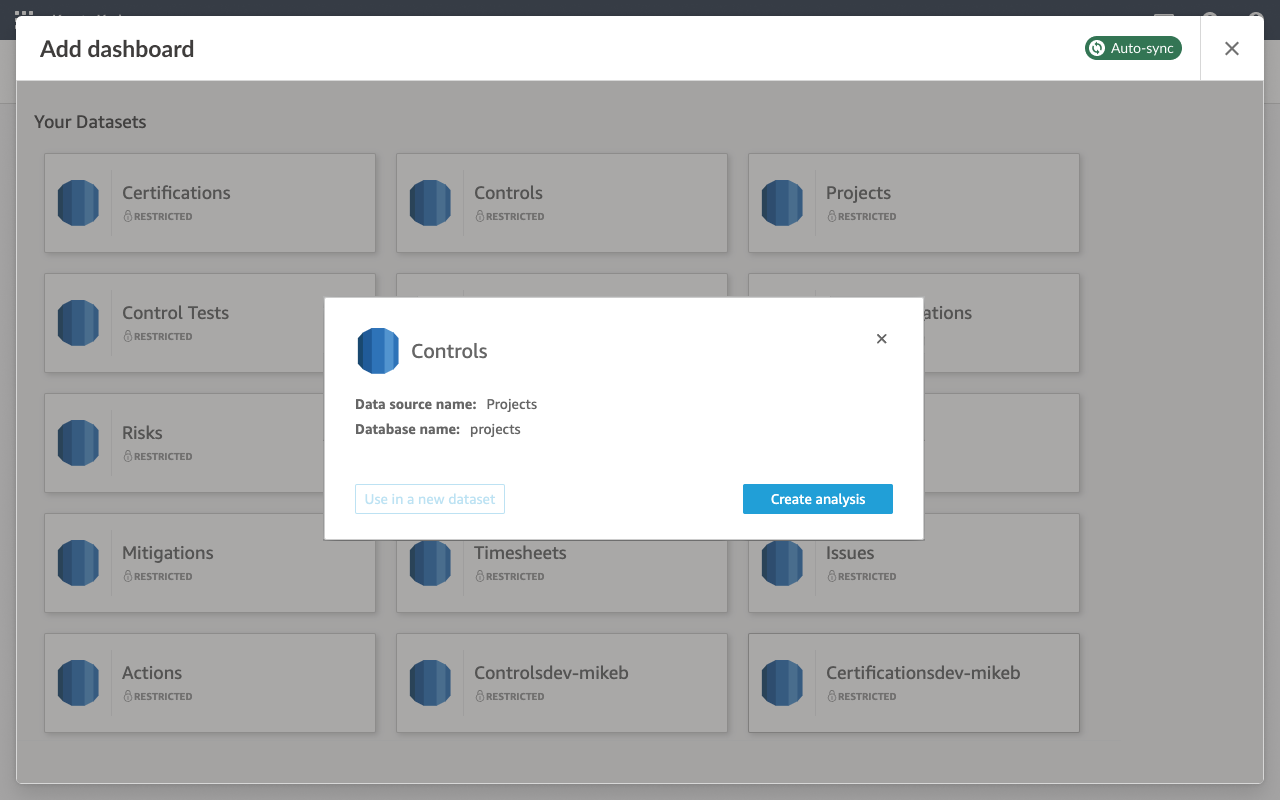The image size is (1280, 800).
Task: Click the Controls database icon in popup
Action: tap(378, 351)
